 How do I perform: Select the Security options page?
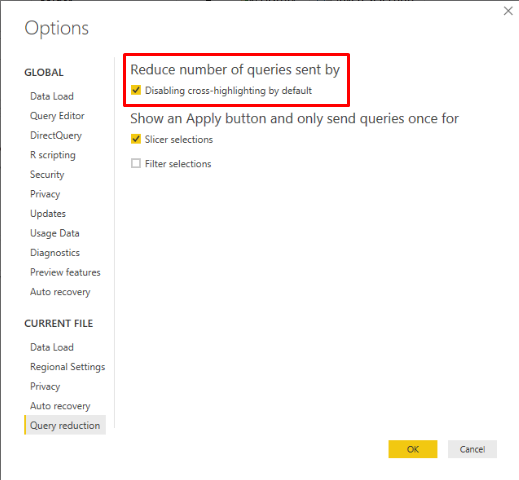click(x=47, y=175)
